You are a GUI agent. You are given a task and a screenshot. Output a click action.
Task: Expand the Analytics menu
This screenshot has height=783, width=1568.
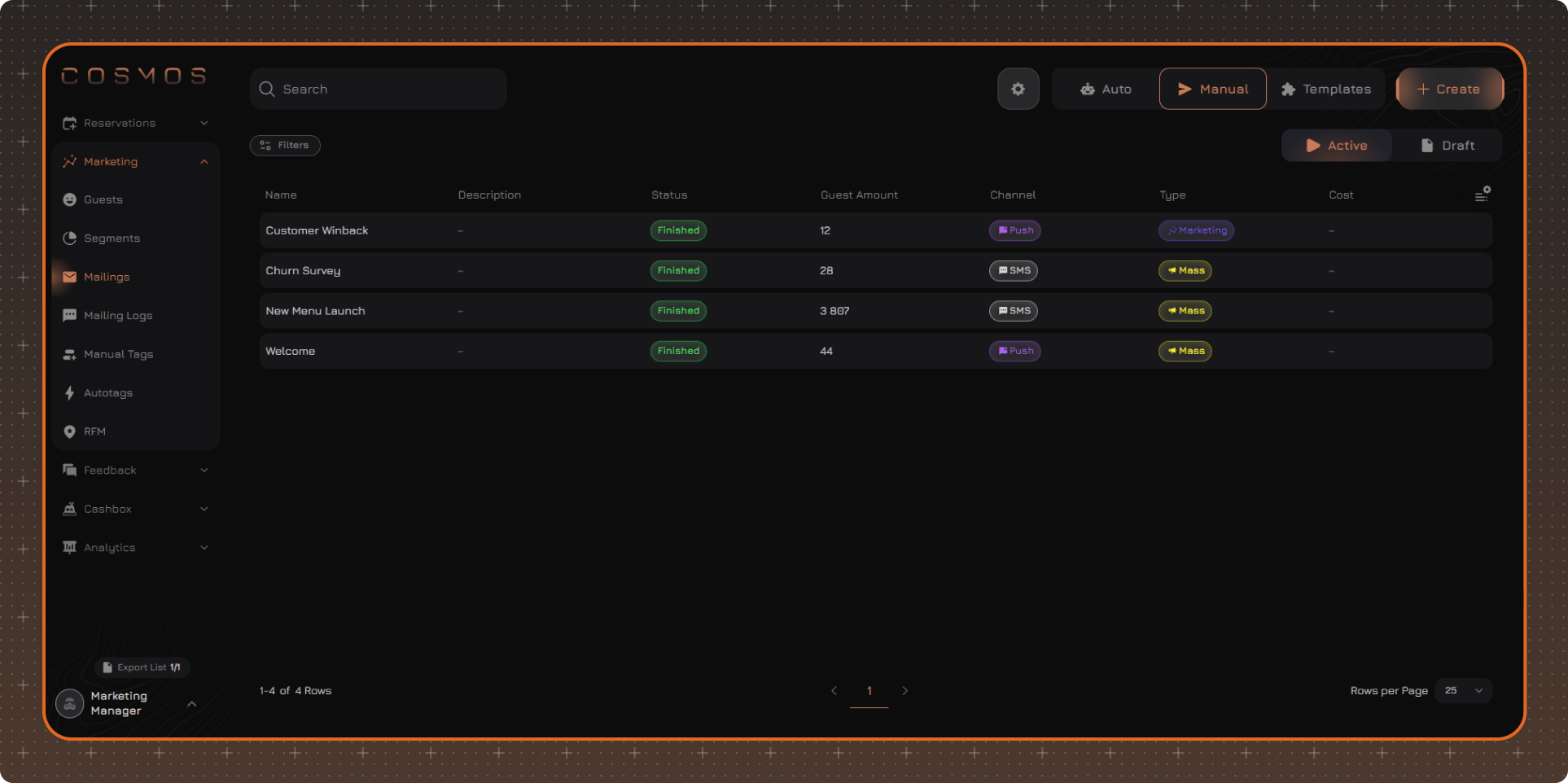point(135,547)
